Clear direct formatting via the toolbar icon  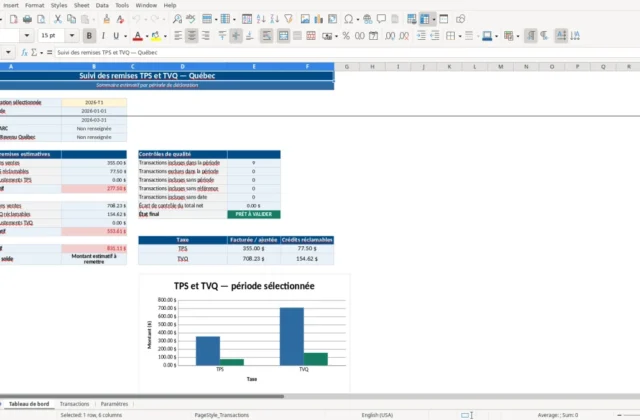(120, 19)
